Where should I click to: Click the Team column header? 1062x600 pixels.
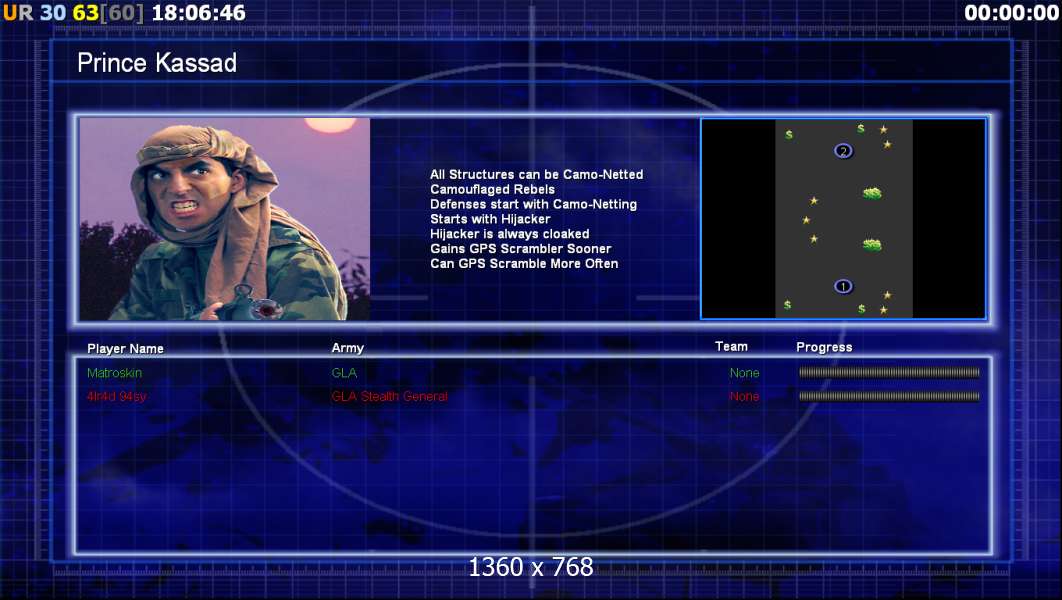tap(731, 346)
